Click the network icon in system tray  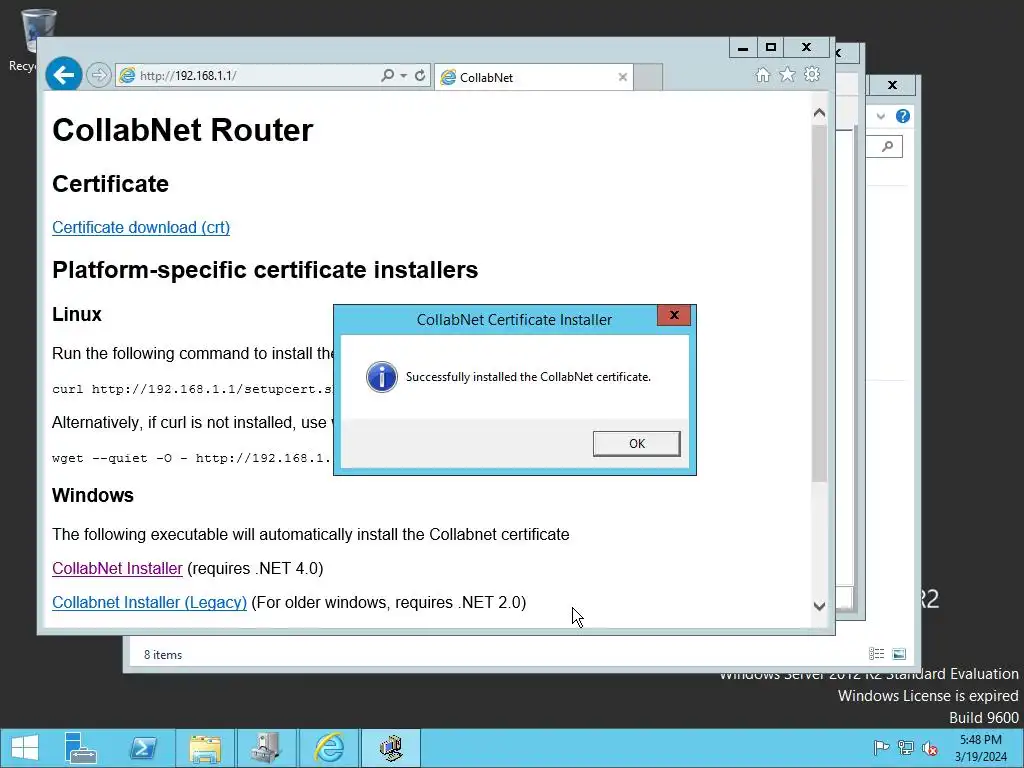pos(906,748)
